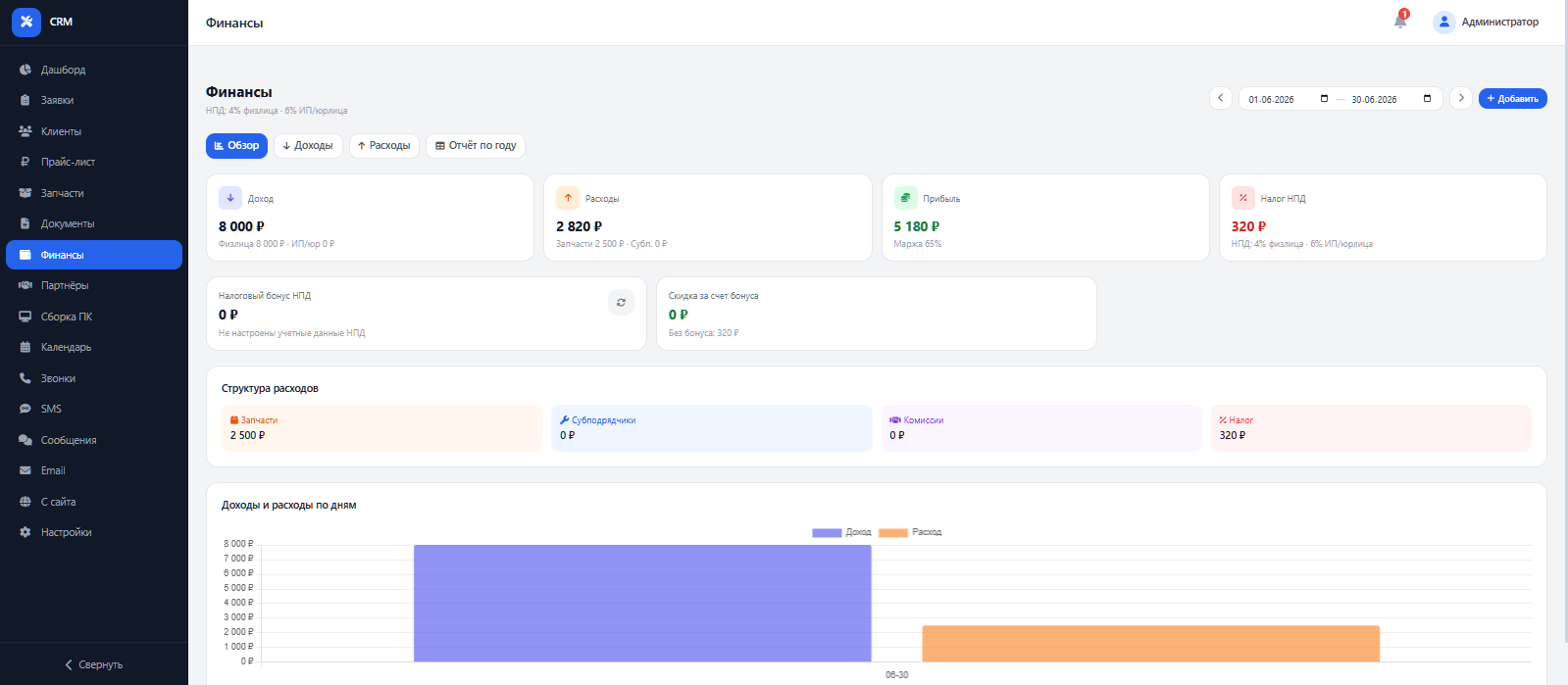
Task: Open SMS section
Action: click(94, 409)
